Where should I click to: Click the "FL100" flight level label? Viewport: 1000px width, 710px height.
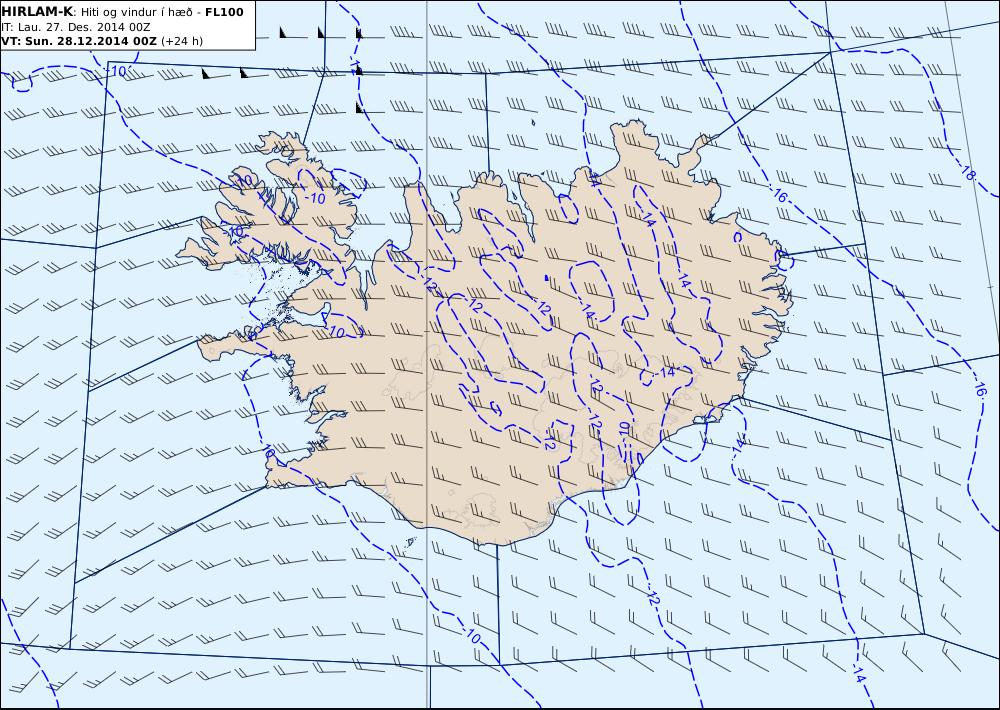pos(224,12)
